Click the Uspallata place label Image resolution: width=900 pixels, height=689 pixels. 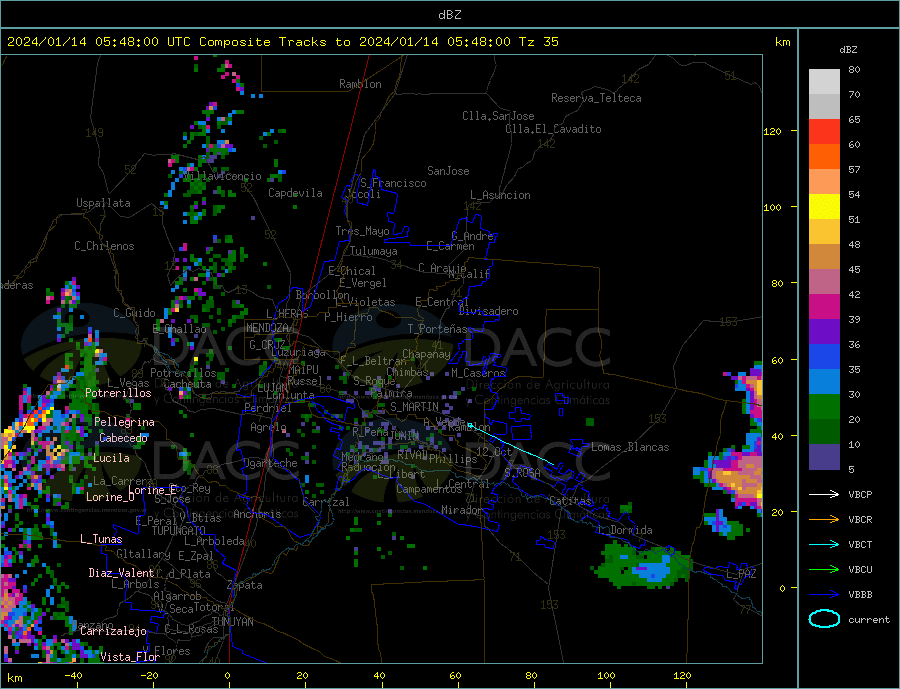coord(103,203)
